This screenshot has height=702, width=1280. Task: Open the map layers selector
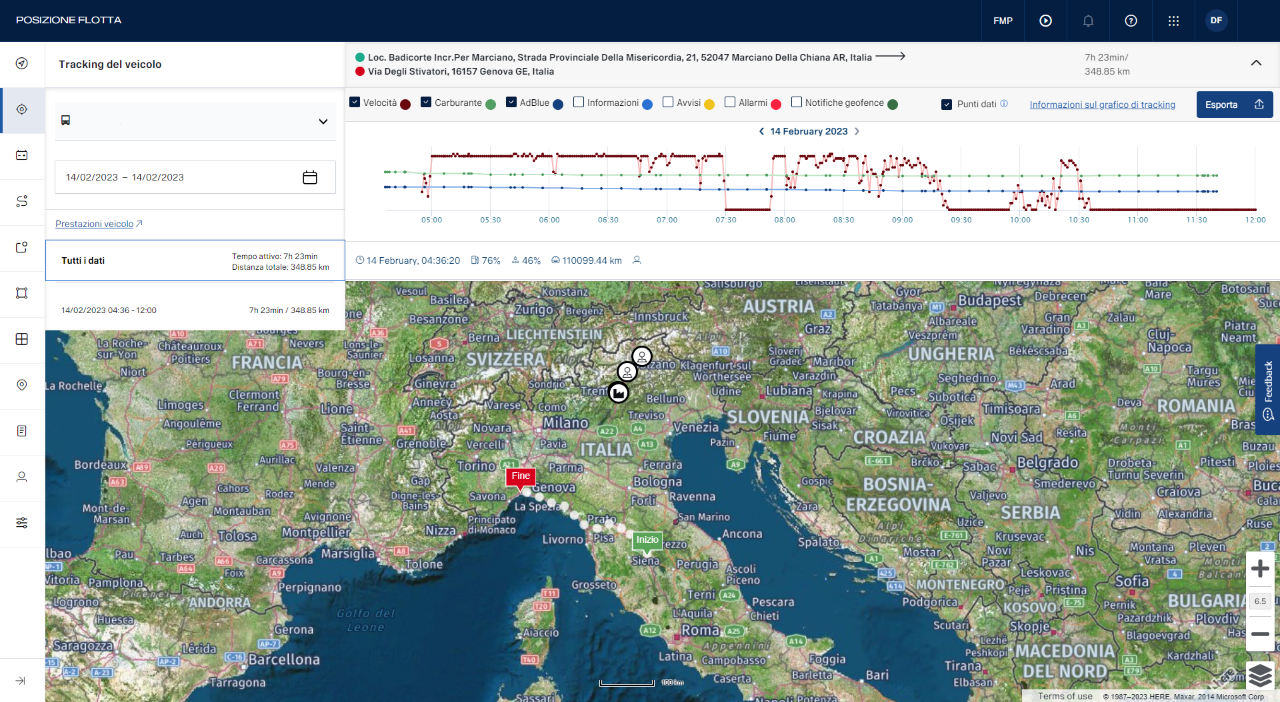click(1260, 675)
